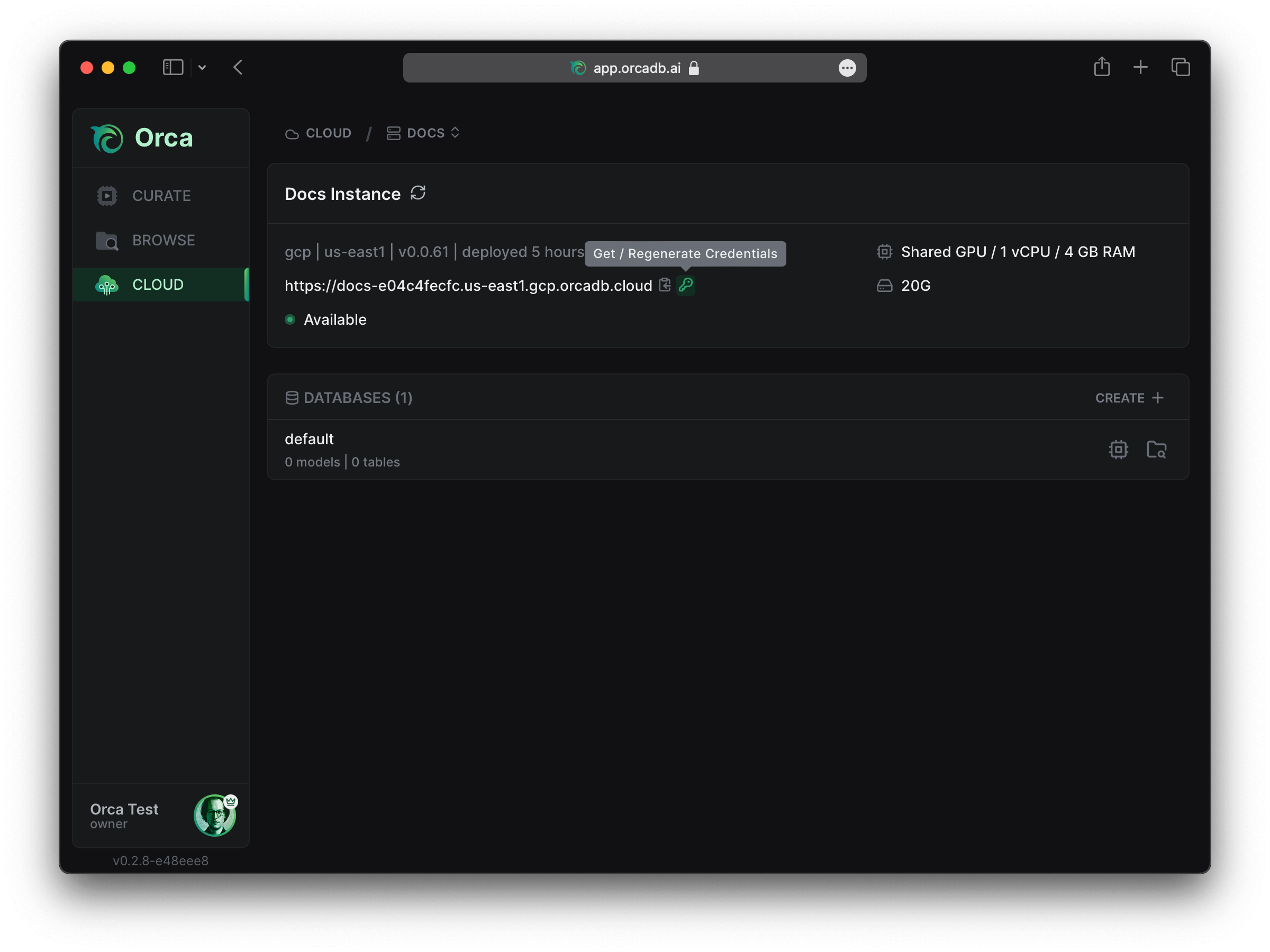Click the version label v0.2.8-e48eee8

pyautogui.click(x=161, y=861)
